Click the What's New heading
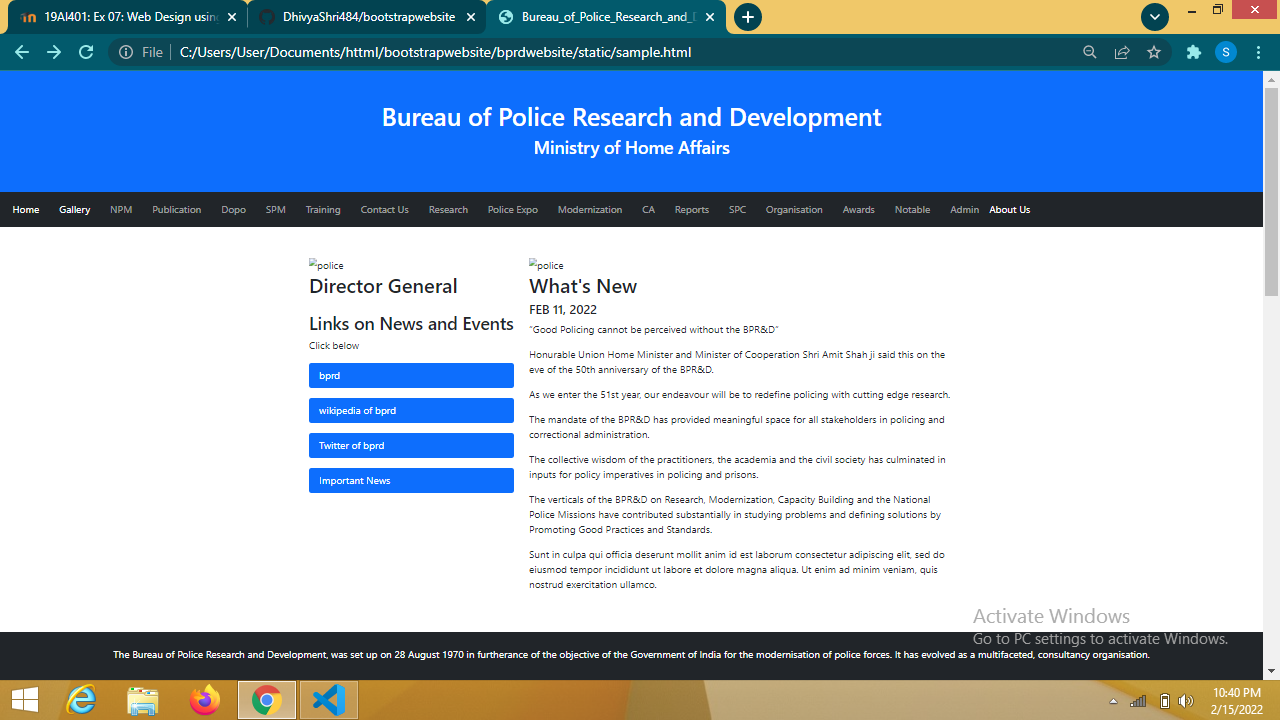The width and height of the screenshot is (1280, 720). coord(583,286)
